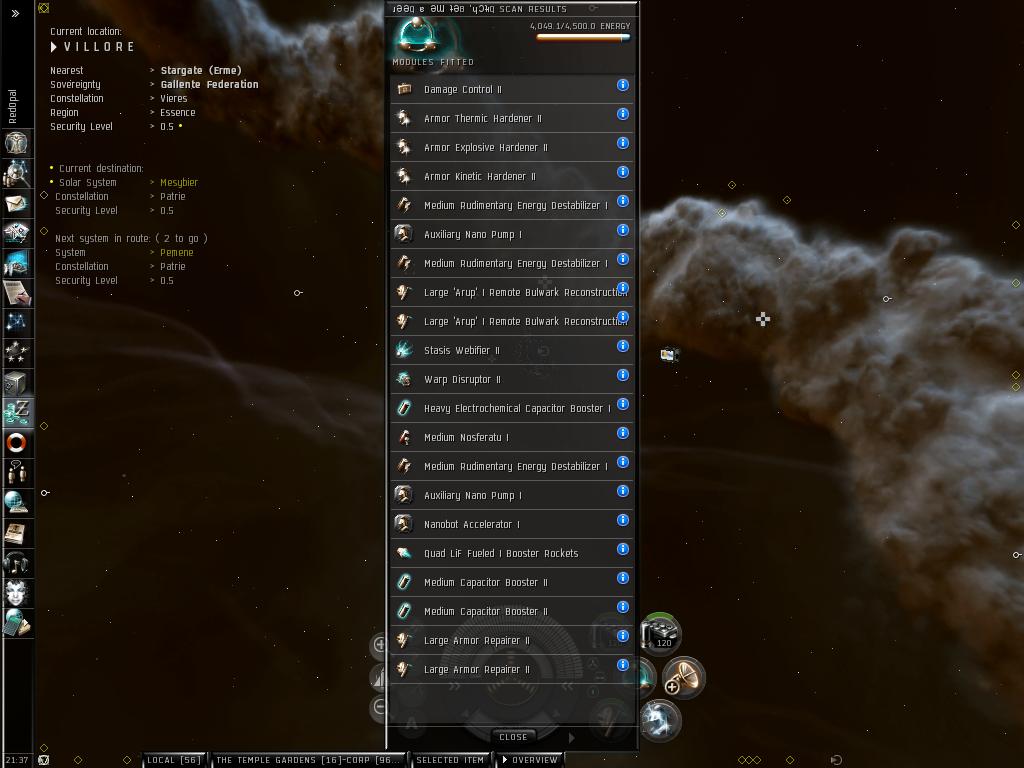Open the wallet coins icon
1024x768 pixels.
coord(16,412)
